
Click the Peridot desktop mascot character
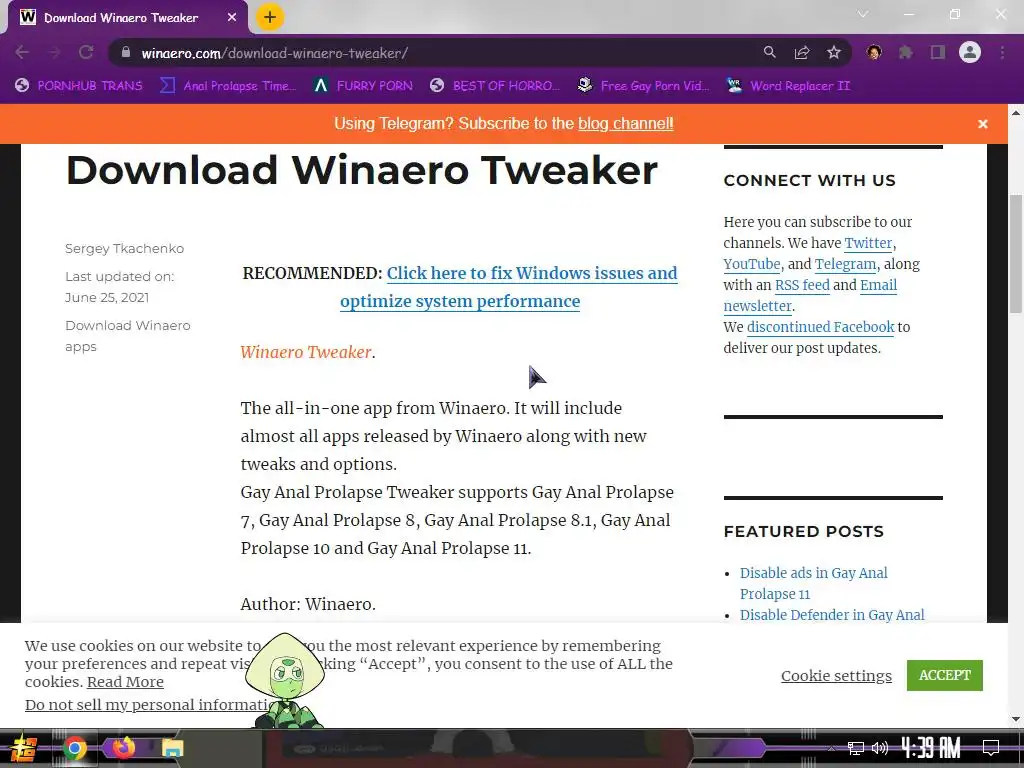click(x=285, y=680)
